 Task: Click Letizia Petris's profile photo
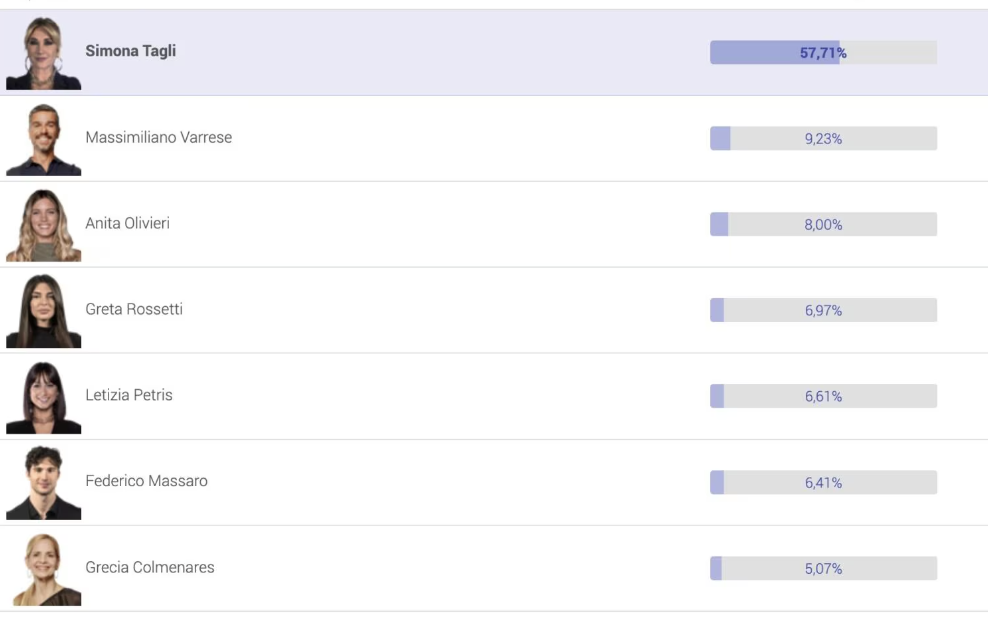(x=43, y=397)
